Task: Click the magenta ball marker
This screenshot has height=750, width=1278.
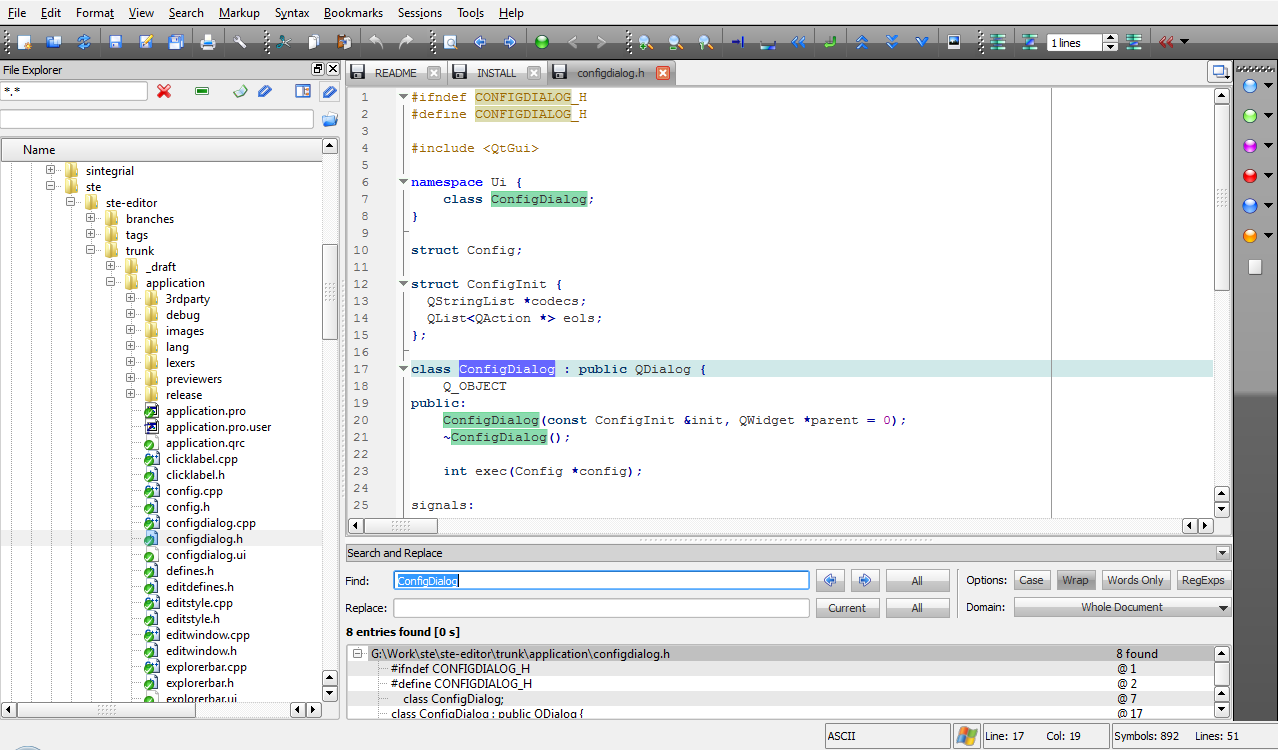Action: point(1249,146)
